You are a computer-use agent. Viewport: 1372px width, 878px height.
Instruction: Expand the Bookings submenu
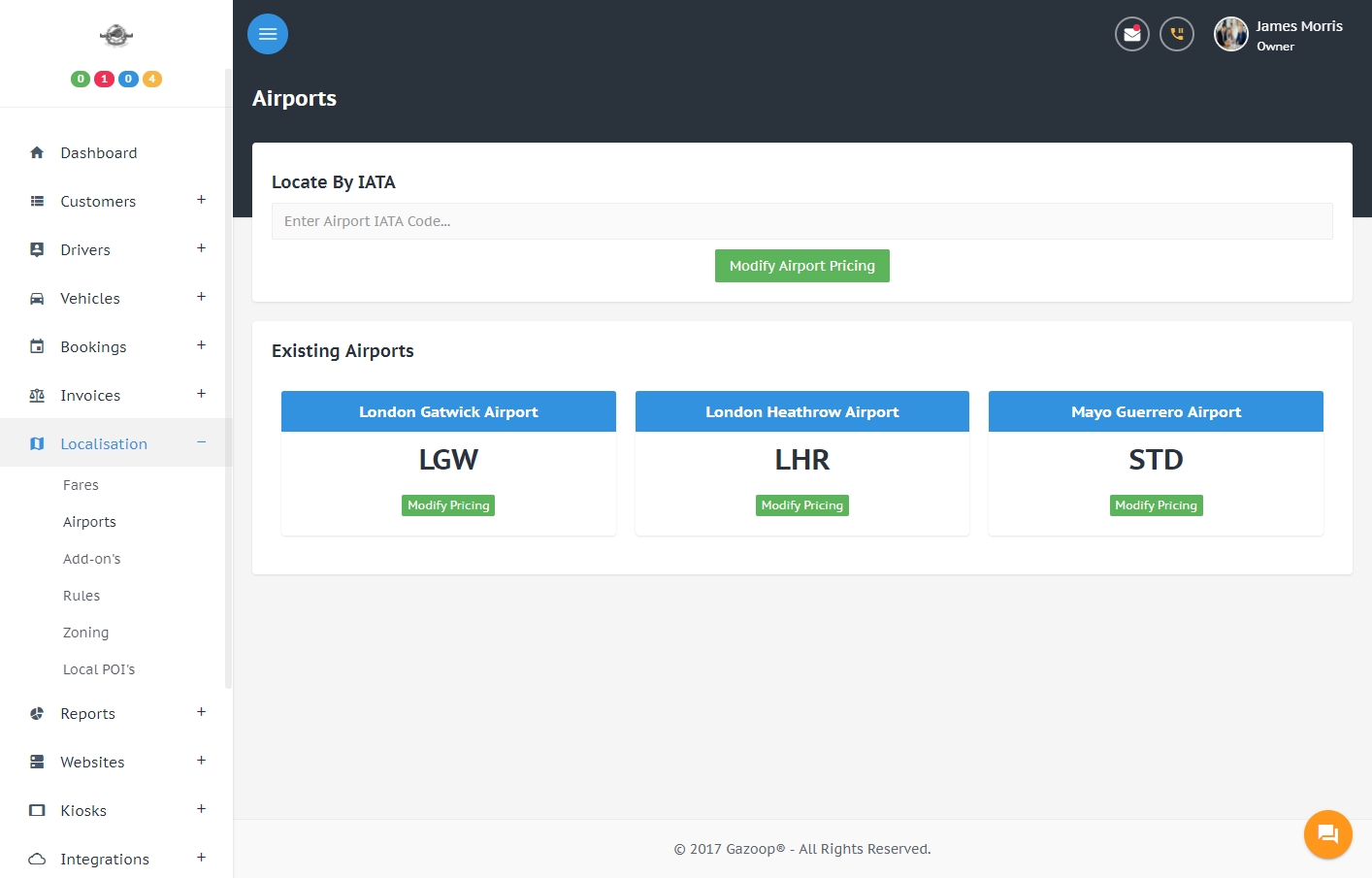coord(201,345)
